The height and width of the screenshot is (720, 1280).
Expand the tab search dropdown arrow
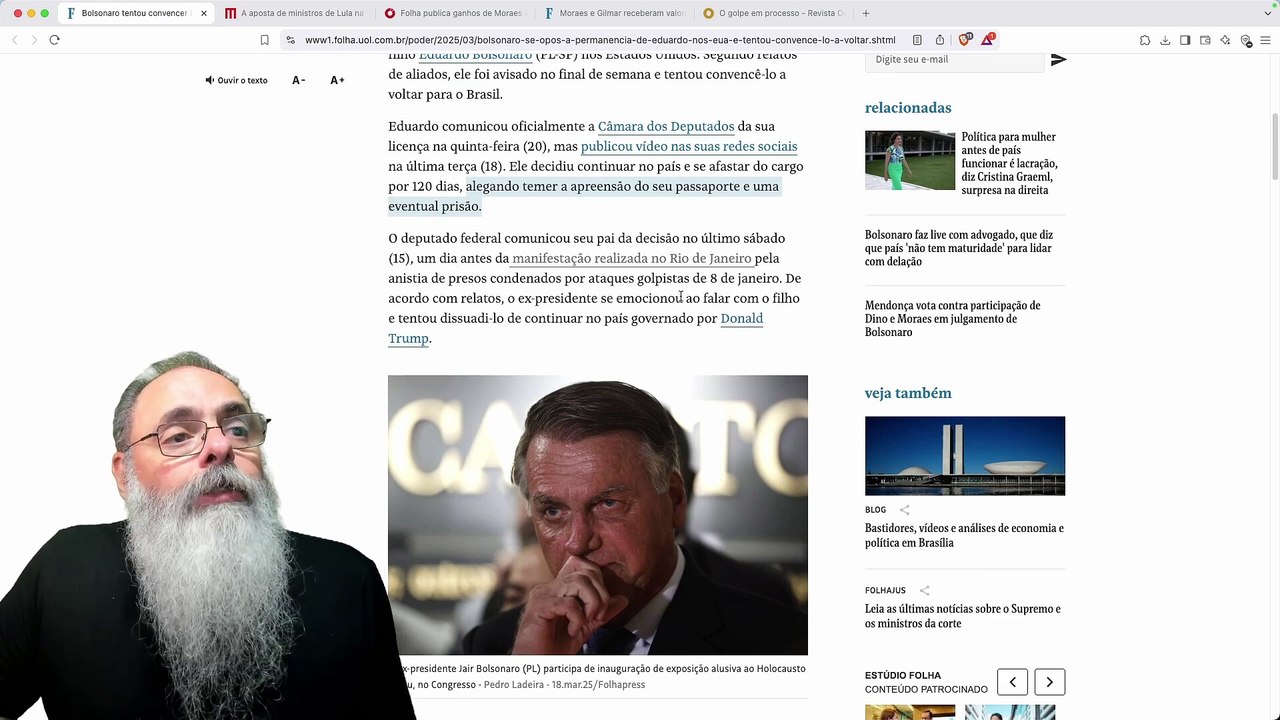tap(1267, 13)
